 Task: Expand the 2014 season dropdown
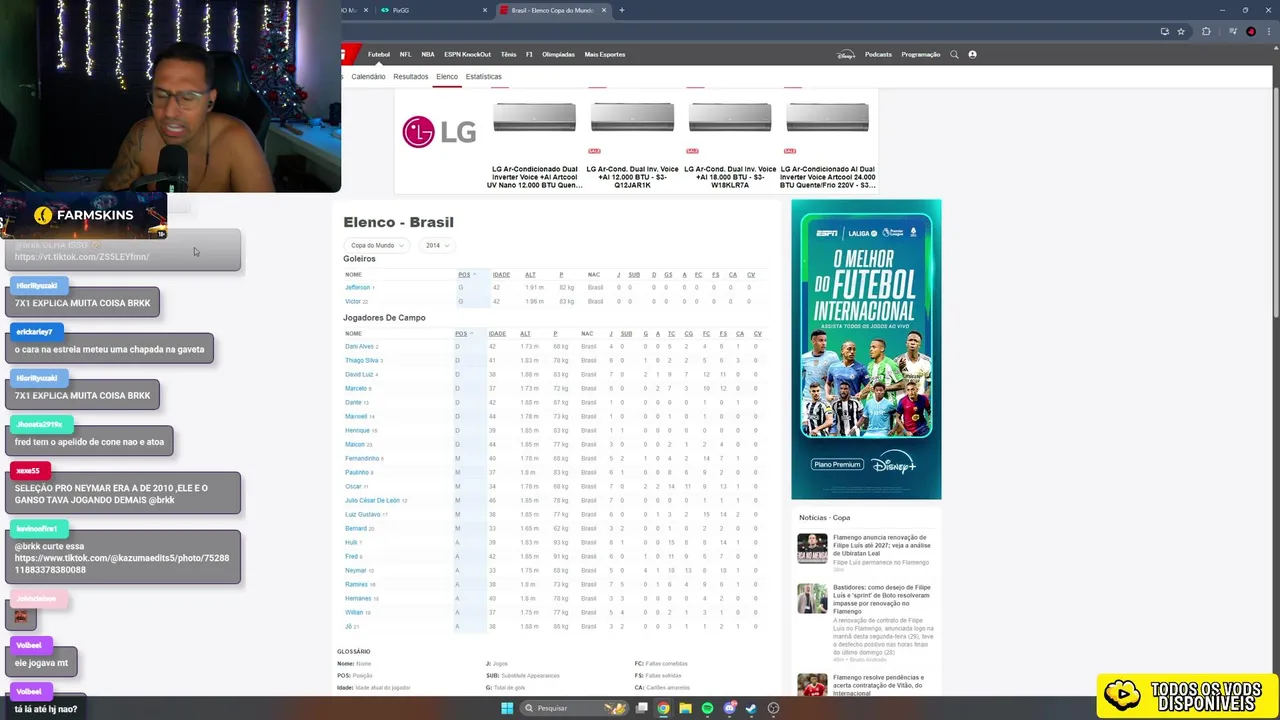click(436, 245)
